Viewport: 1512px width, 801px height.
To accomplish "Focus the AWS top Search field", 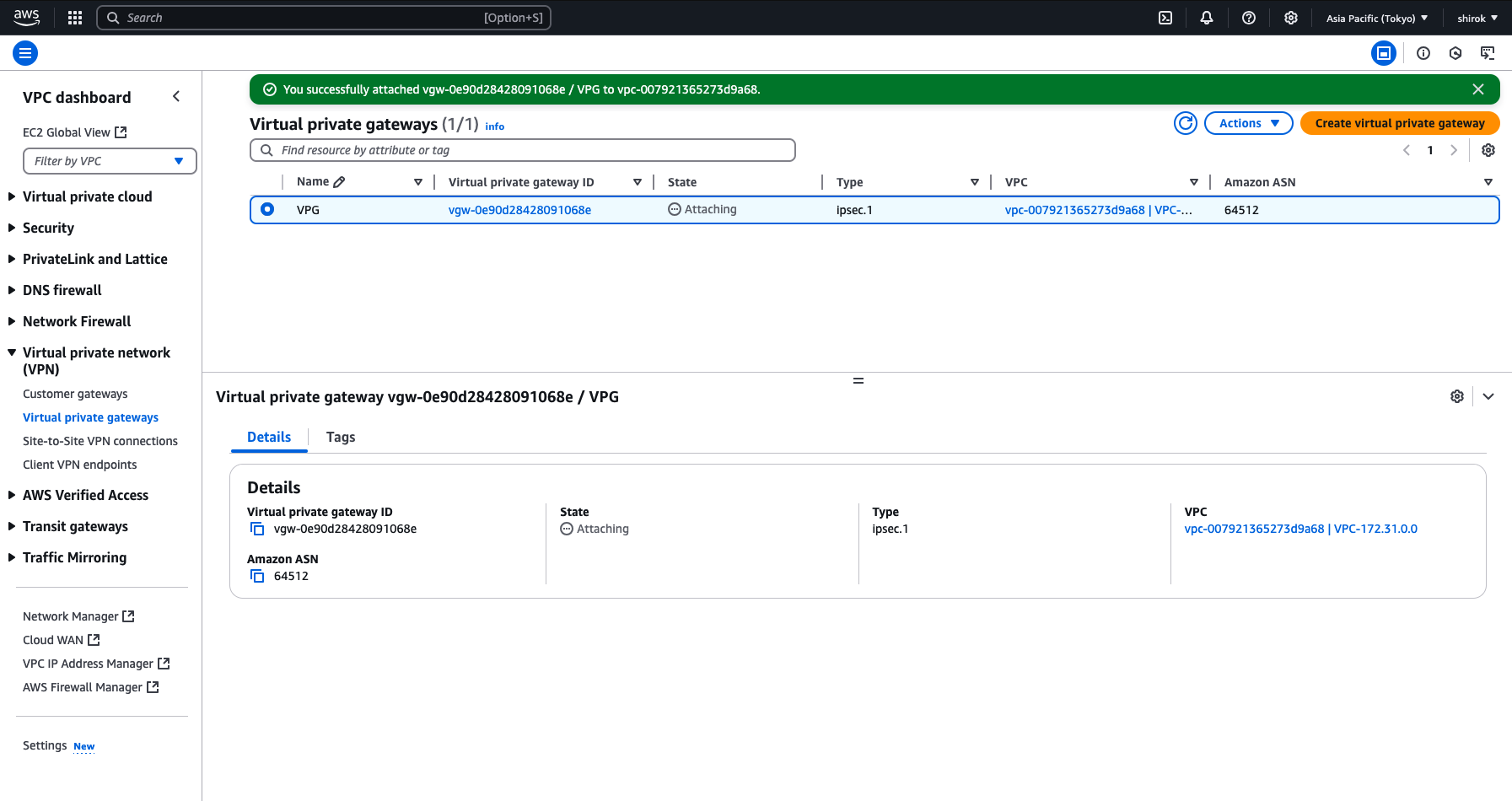I will [324, 18].
